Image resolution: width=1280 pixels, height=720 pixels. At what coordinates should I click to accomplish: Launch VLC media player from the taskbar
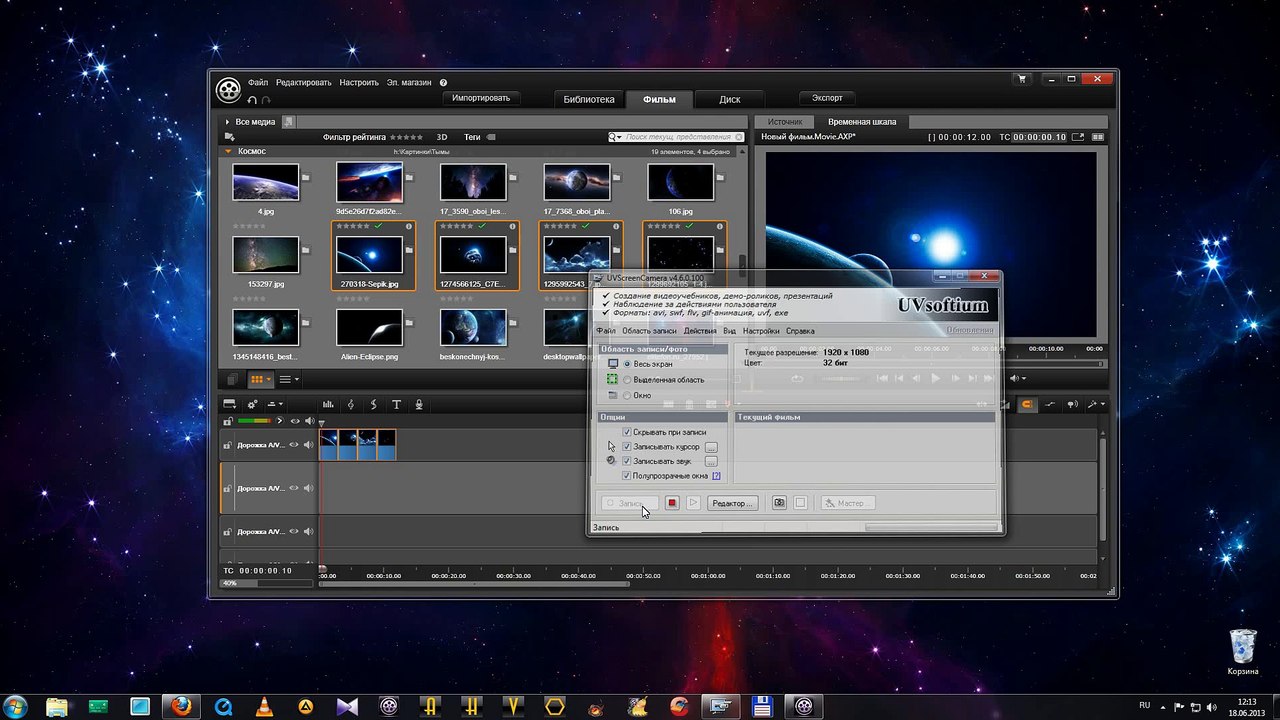(x=264, y=706)
